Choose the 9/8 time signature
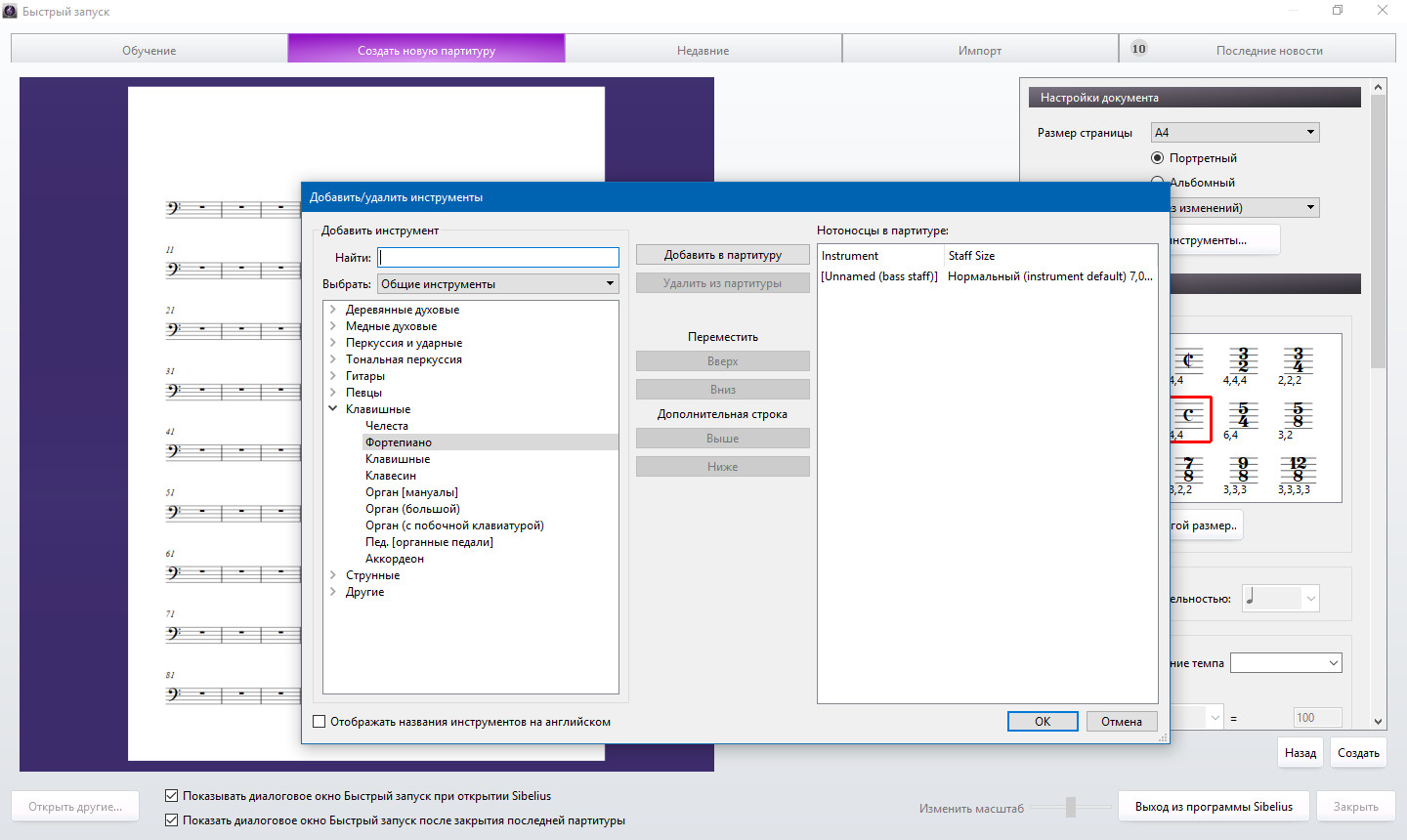 tap(1242, 470)
